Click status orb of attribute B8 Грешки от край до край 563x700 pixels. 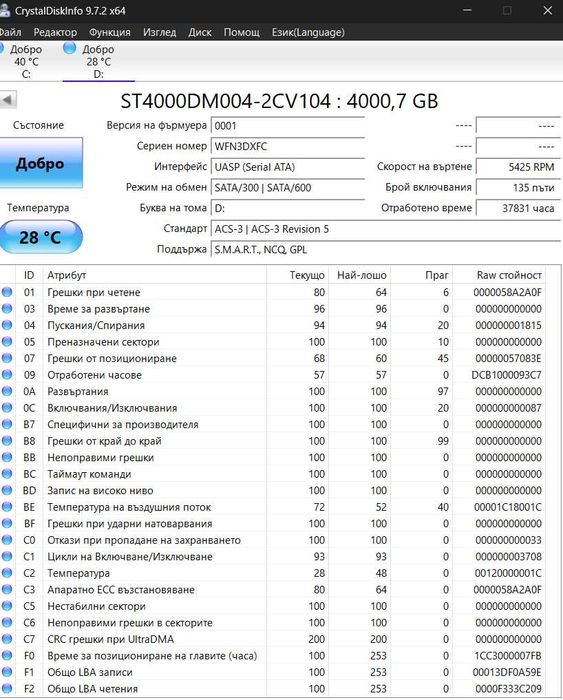(x=7, y=441)
